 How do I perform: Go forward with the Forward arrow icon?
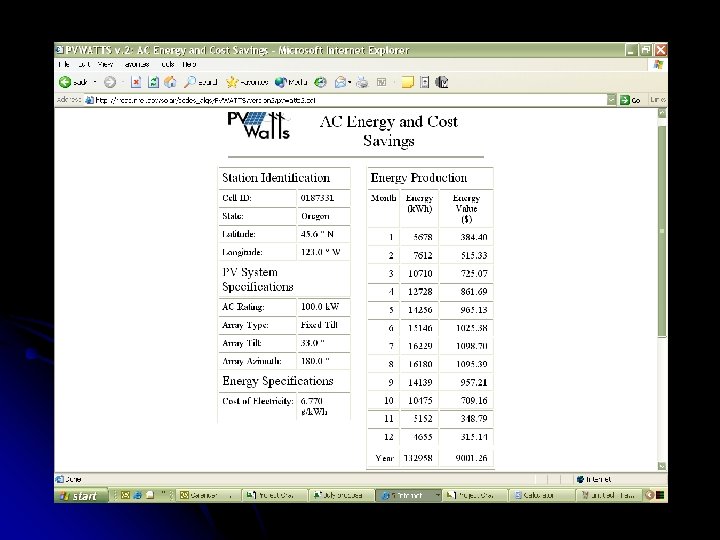(x=109, y=82)
